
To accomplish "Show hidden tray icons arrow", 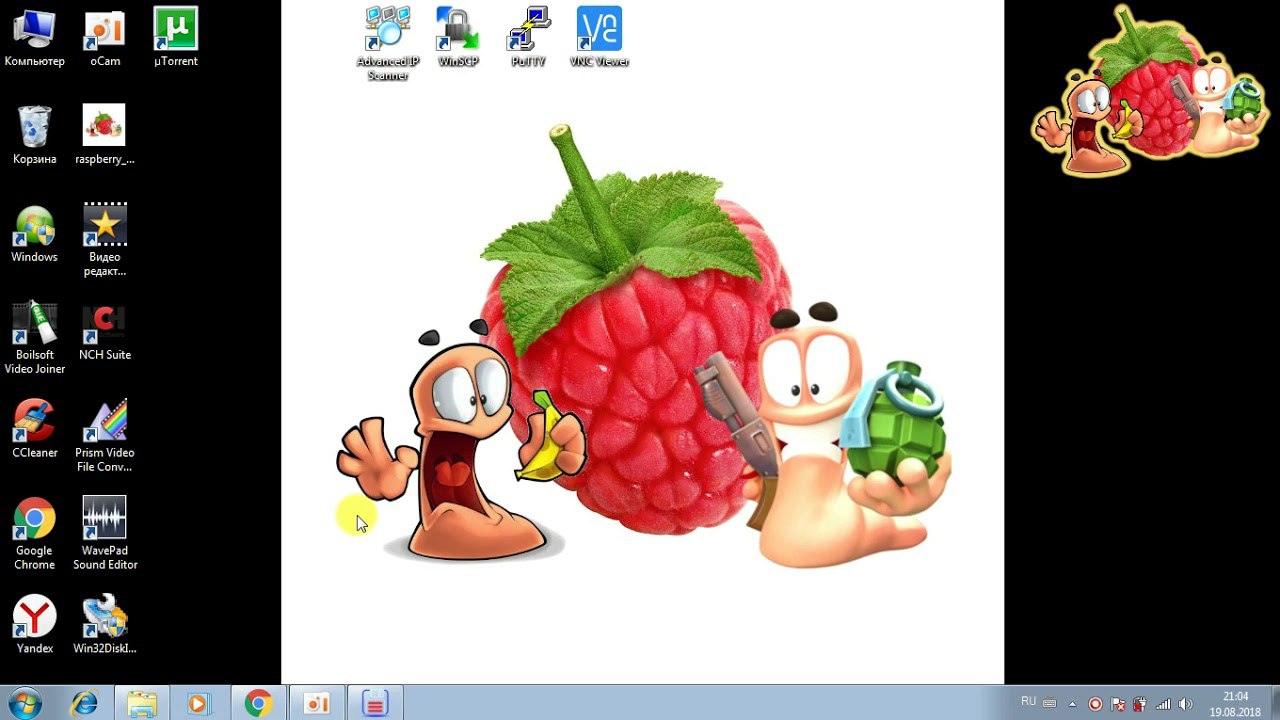I will 1072,704.
